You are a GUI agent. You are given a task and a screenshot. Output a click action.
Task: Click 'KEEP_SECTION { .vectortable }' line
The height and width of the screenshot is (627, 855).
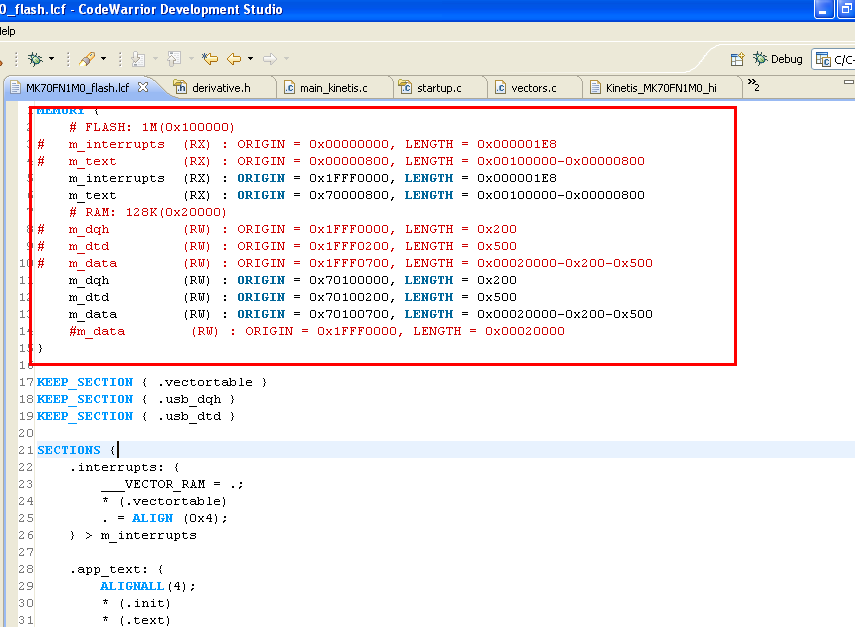(x=152, y=382)
